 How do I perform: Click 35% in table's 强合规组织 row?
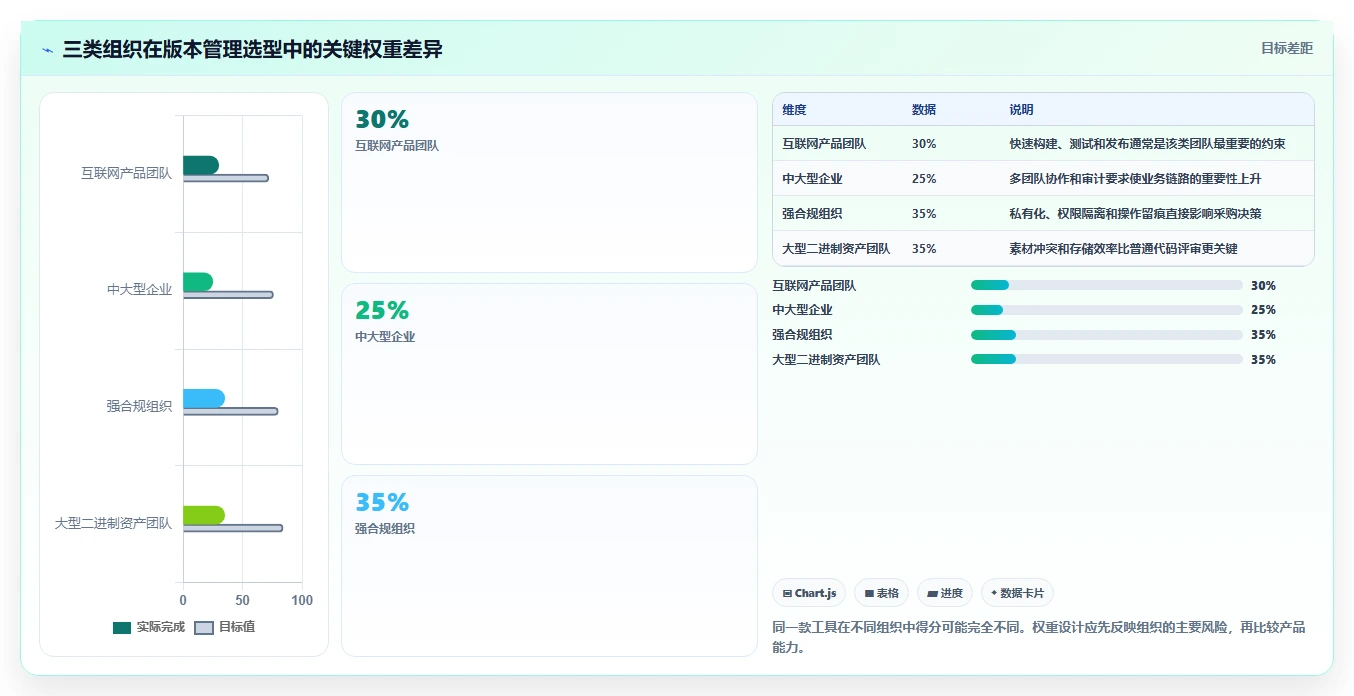[924, 214]
